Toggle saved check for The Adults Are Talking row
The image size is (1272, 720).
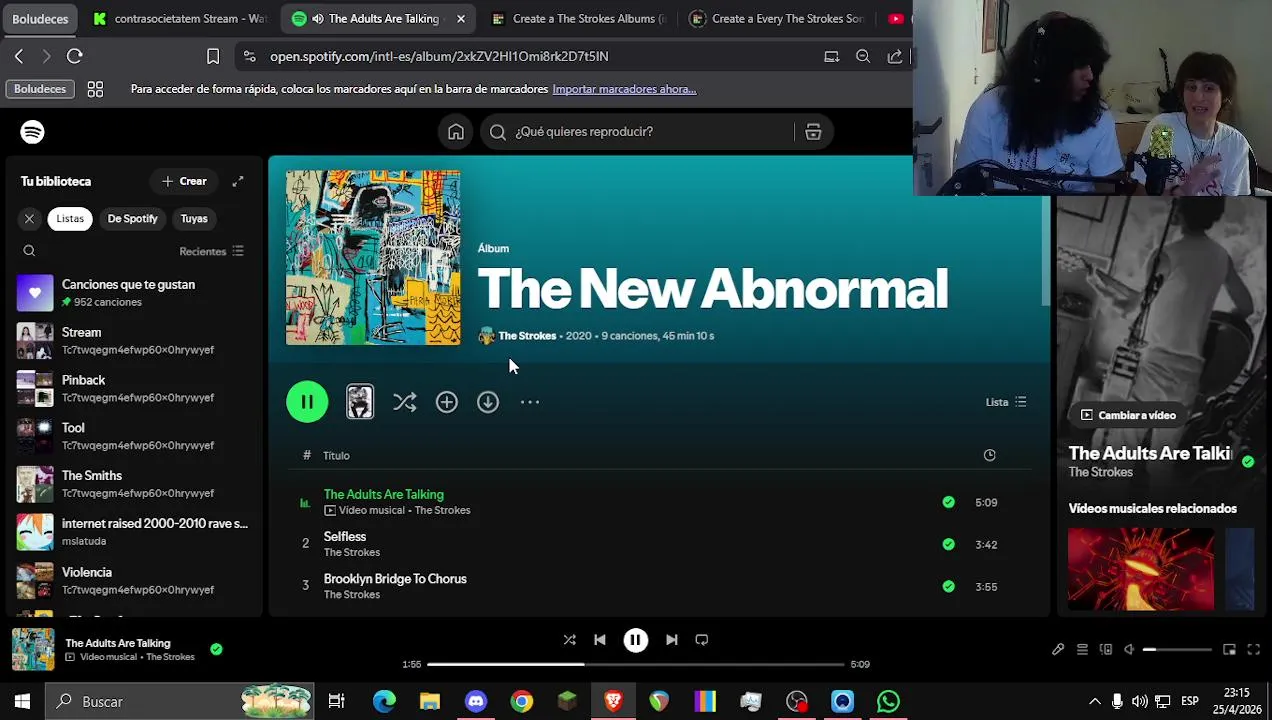tap(948, 503)
